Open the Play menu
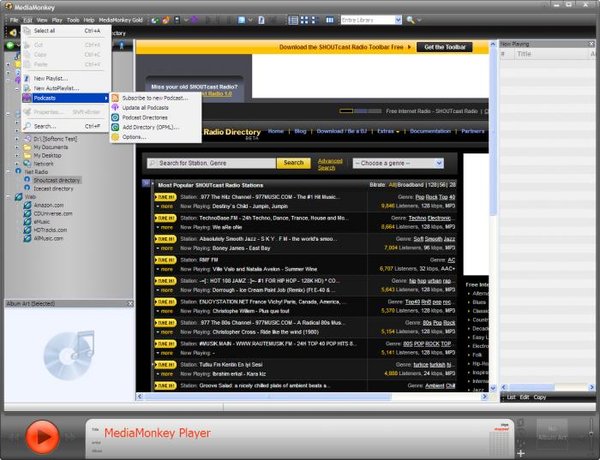600x460 pixels. [x=57, y=20]
